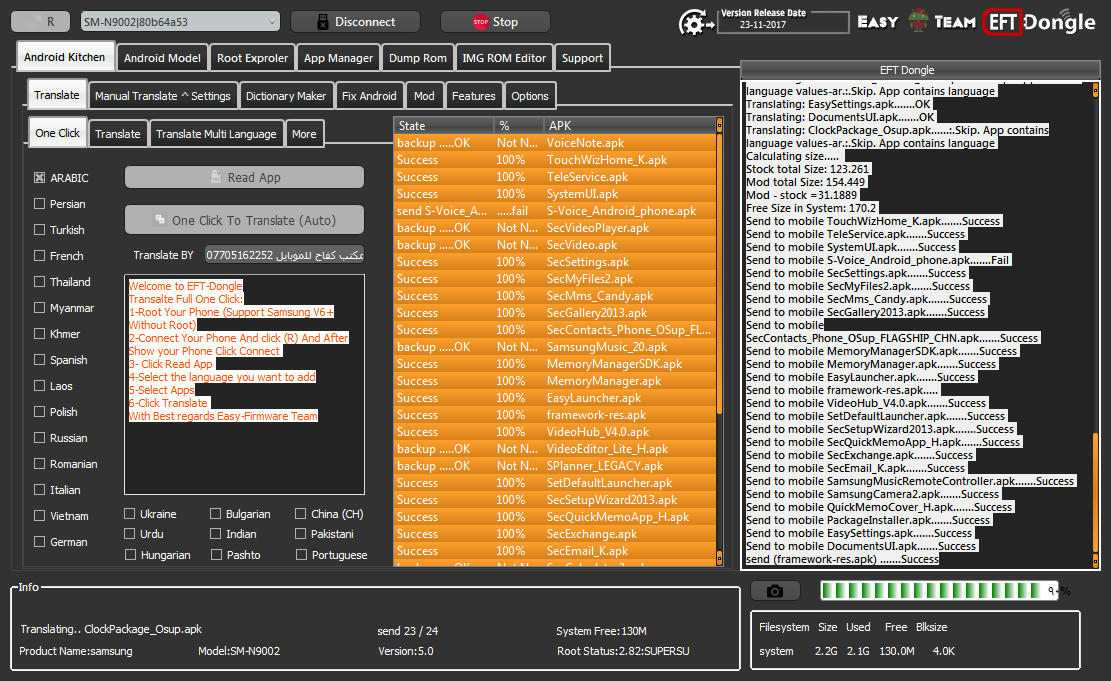Uncheck the ARABIC language checkbox
Image resolution: width=1111 pixels, height=681 pixels.
point(40,178)
